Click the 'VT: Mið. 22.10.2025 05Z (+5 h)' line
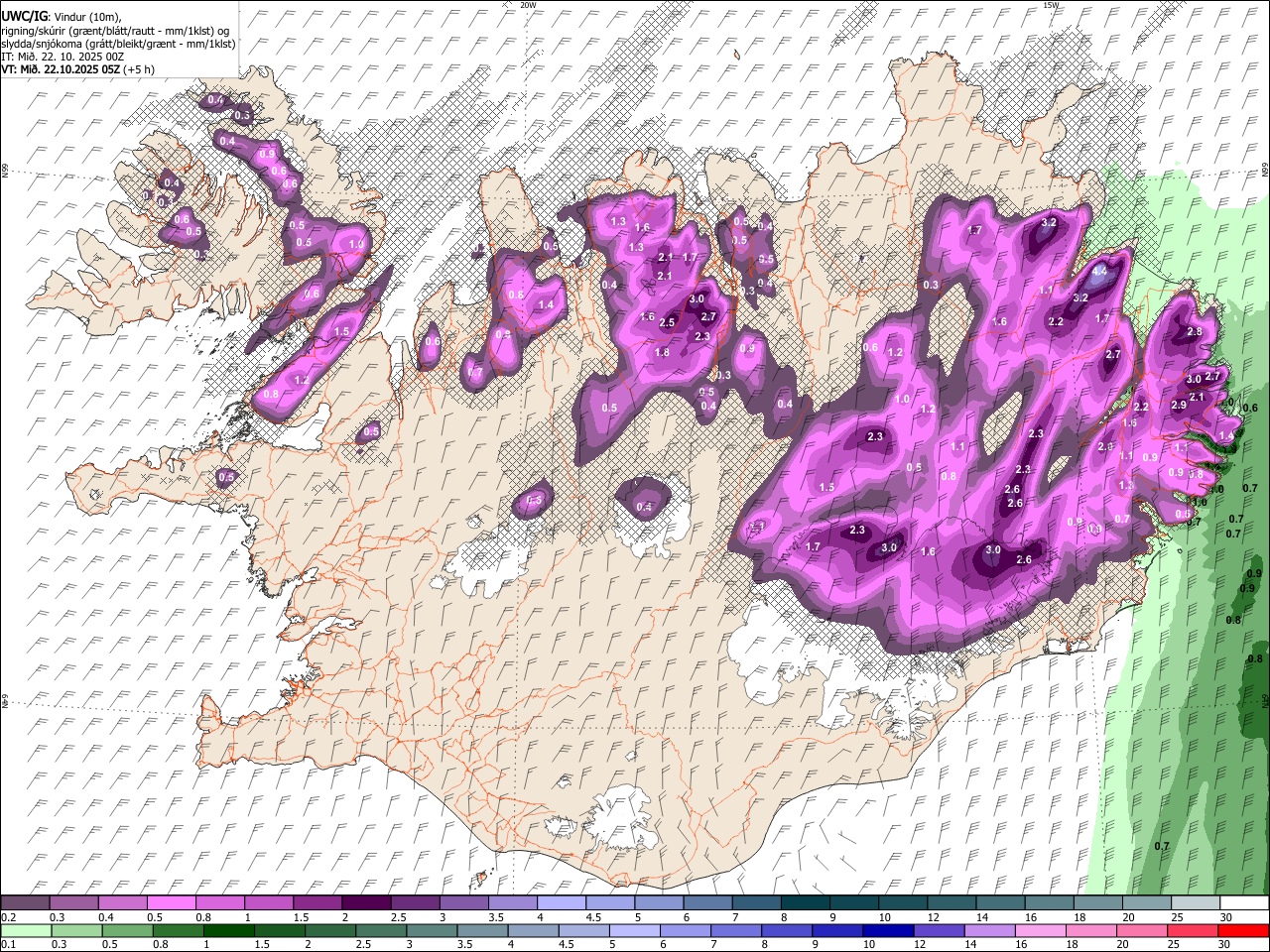The image size is (1270, 952). pos(77,69)
